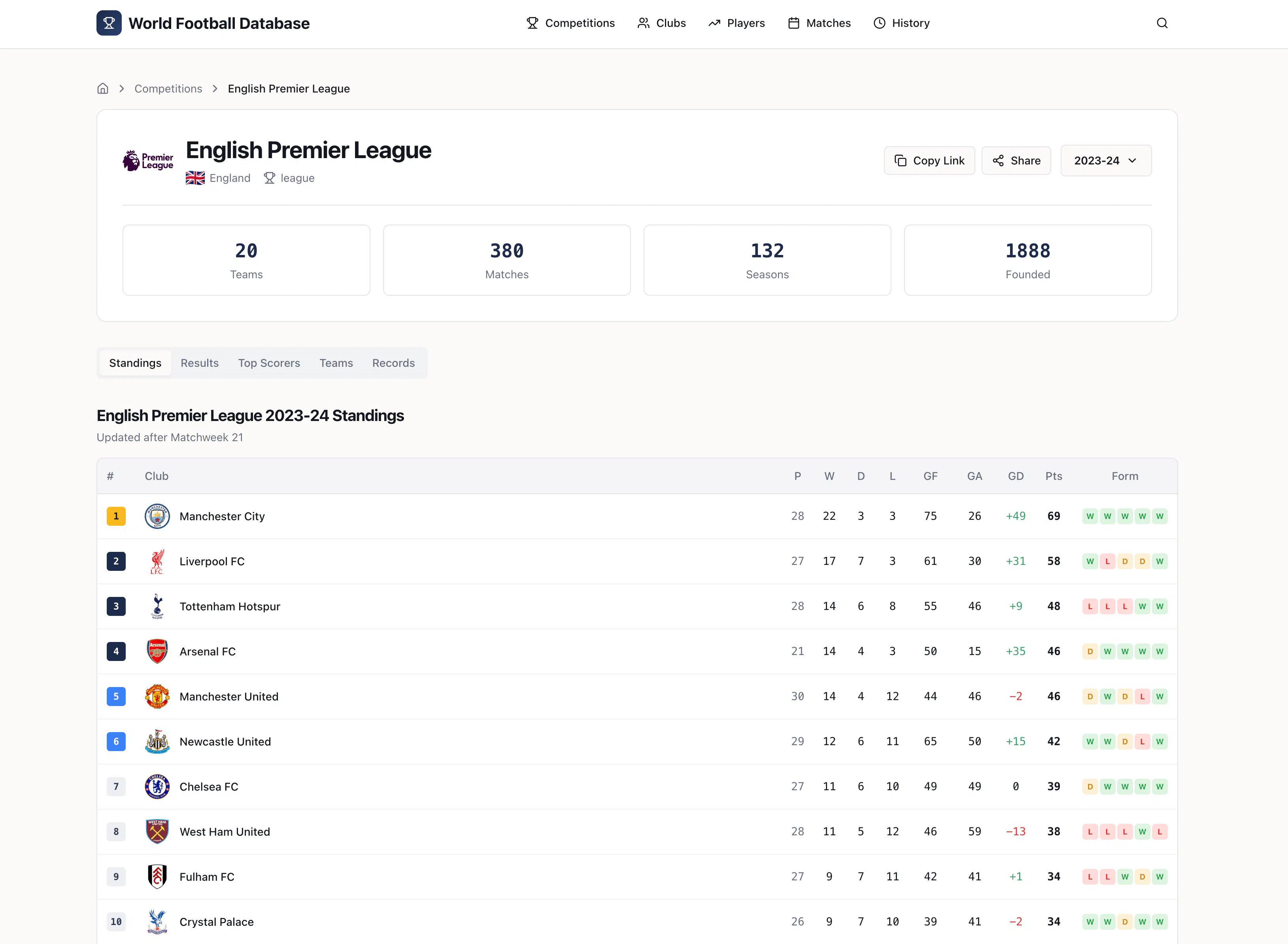Click the 20 Teams stat card

[246, 260]
